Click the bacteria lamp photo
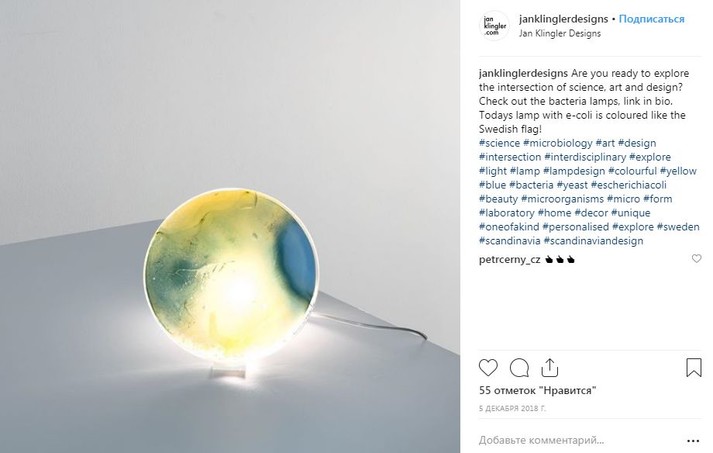The width and height of the screenshot is (713, 453). 230,226
